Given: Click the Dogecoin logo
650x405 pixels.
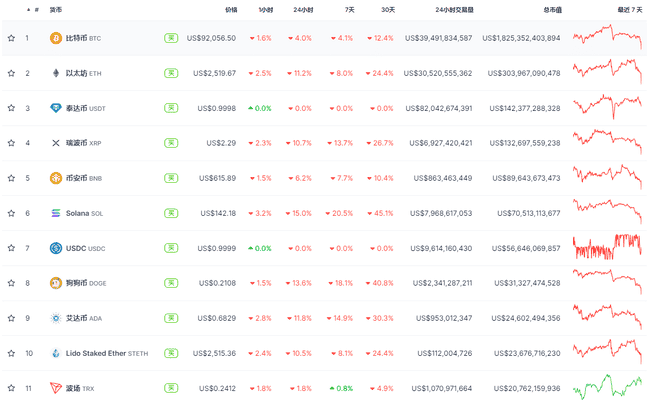Looking at the screenshot, I should (56, 283).
